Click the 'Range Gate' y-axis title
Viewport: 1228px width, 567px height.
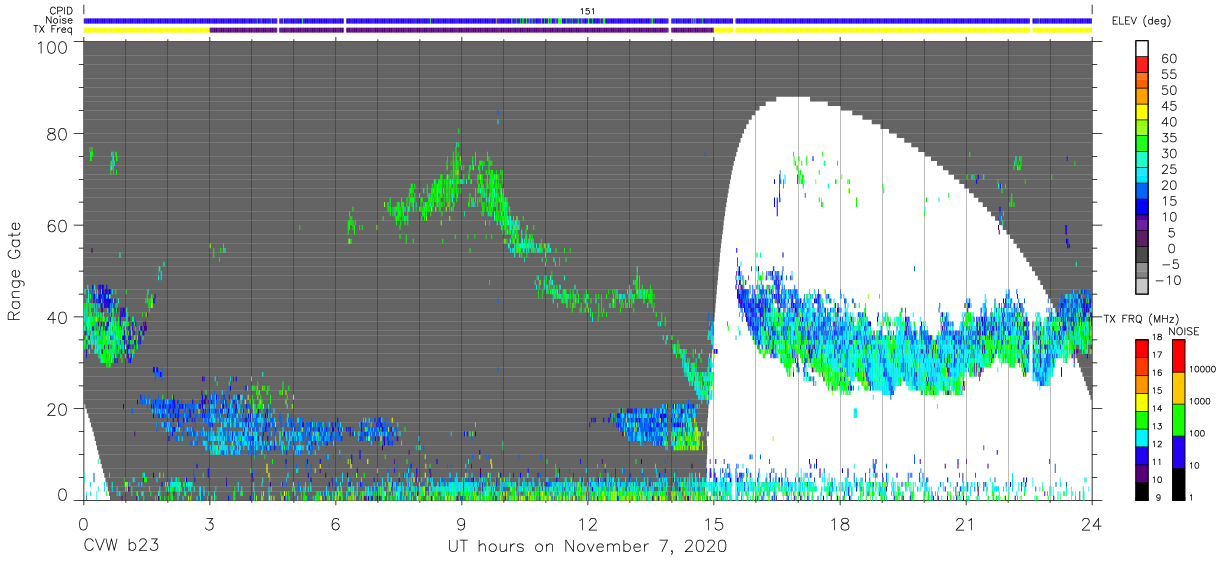15,271
